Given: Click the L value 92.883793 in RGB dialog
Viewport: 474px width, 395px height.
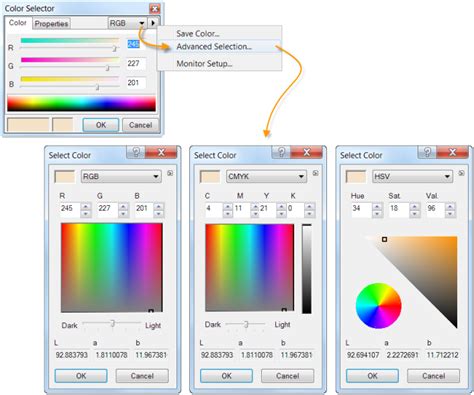Looking at the screenshot, I should tap(71, 355).
